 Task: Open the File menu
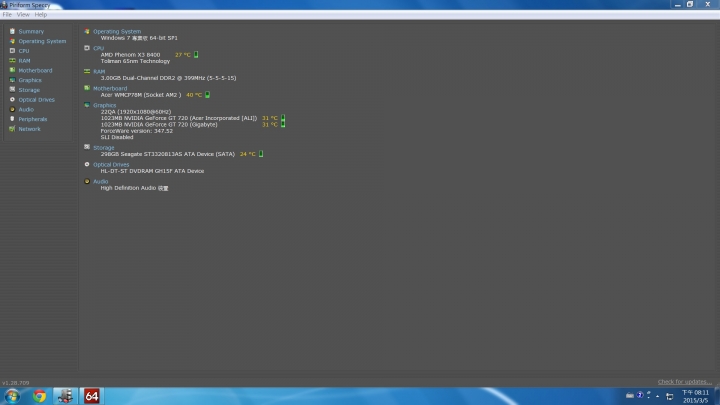point(7,15)
